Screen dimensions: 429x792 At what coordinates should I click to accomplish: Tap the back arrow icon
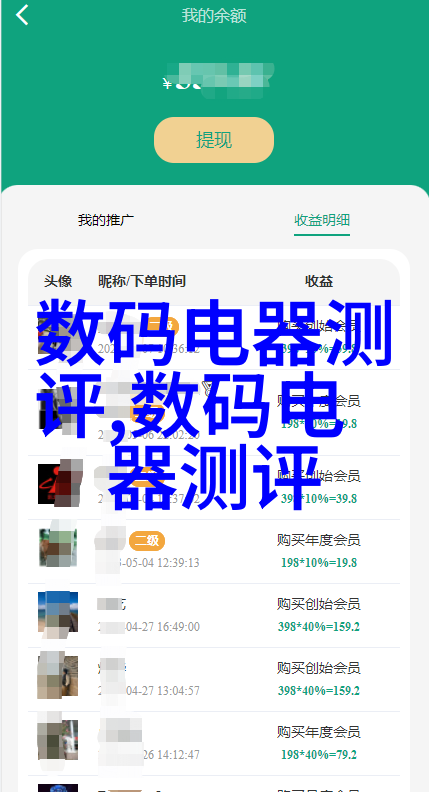tap(22, 15)
